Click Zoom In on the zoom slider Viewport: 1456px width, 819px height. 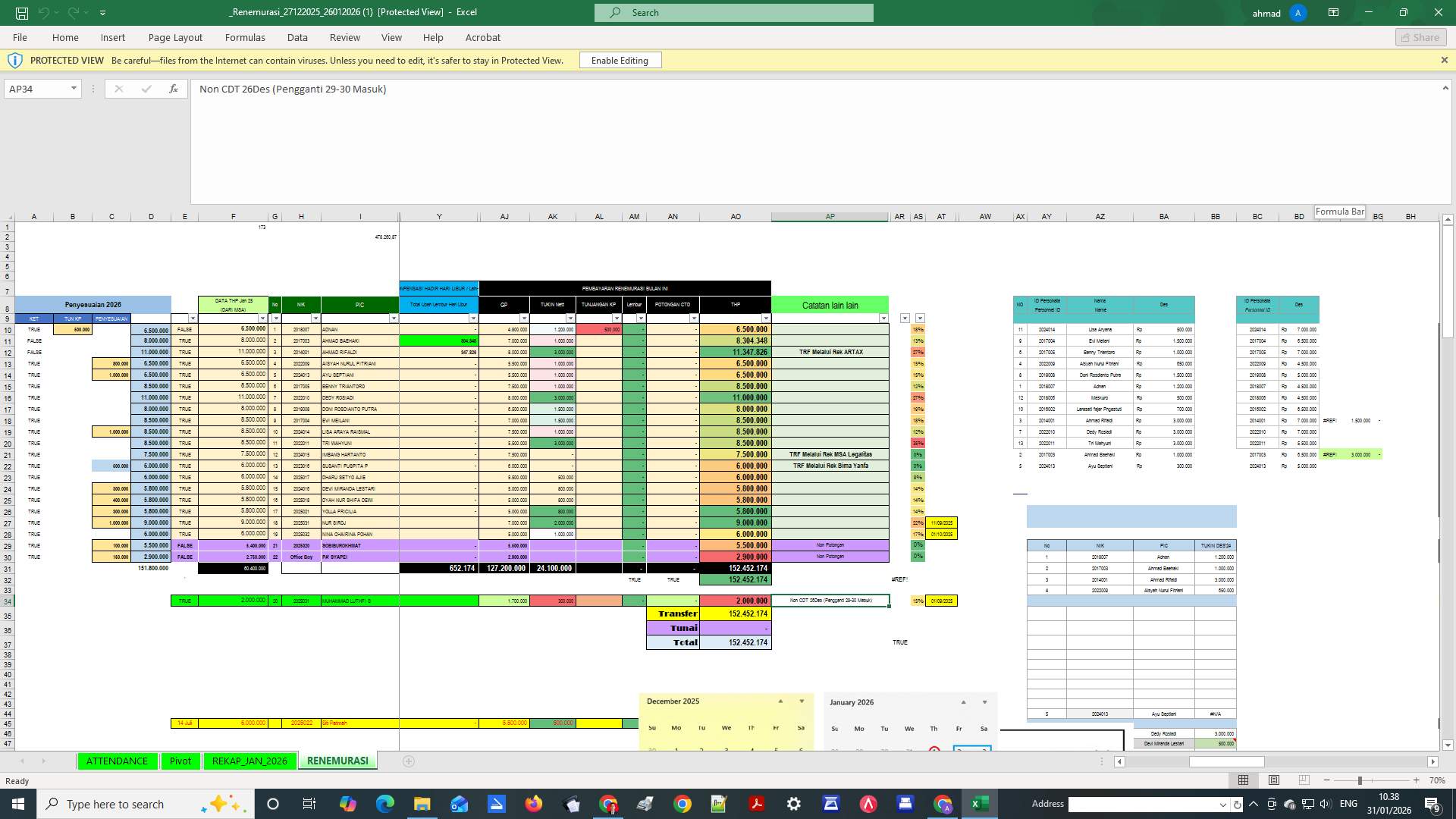pos(1415,780)
